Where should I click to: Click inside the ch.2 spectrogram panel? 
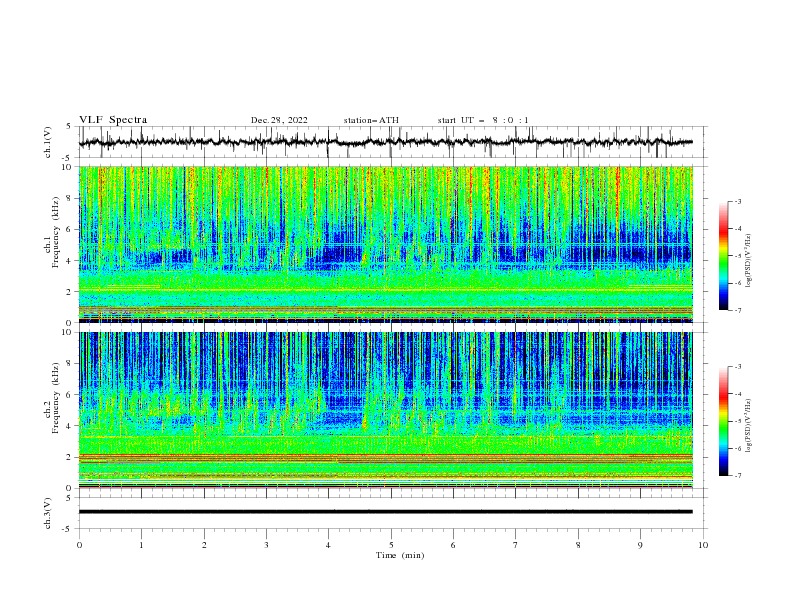385,410
